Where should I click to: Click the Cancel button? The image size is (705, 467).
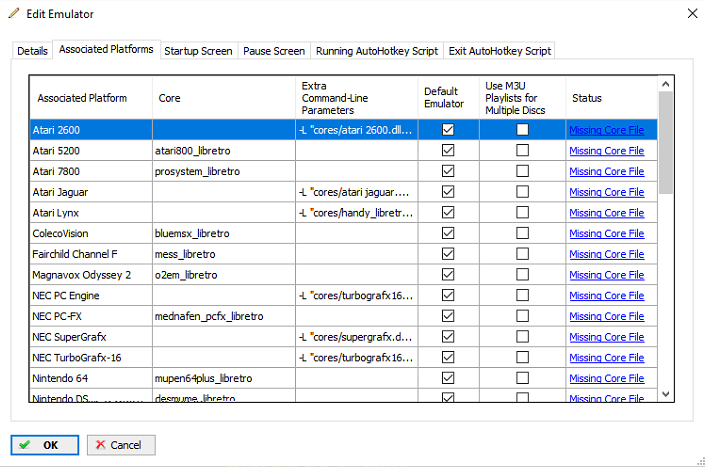121,445
